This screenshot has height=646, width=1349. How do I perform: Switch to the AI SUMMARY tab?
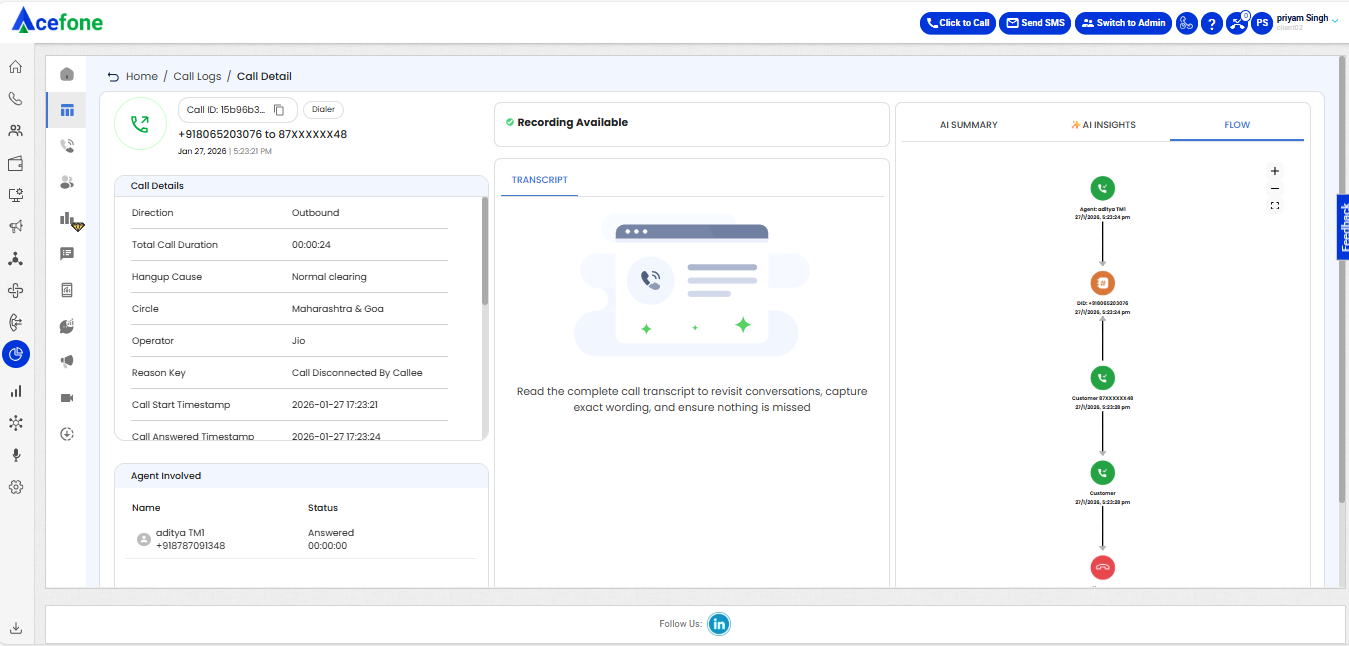[969, 125]
